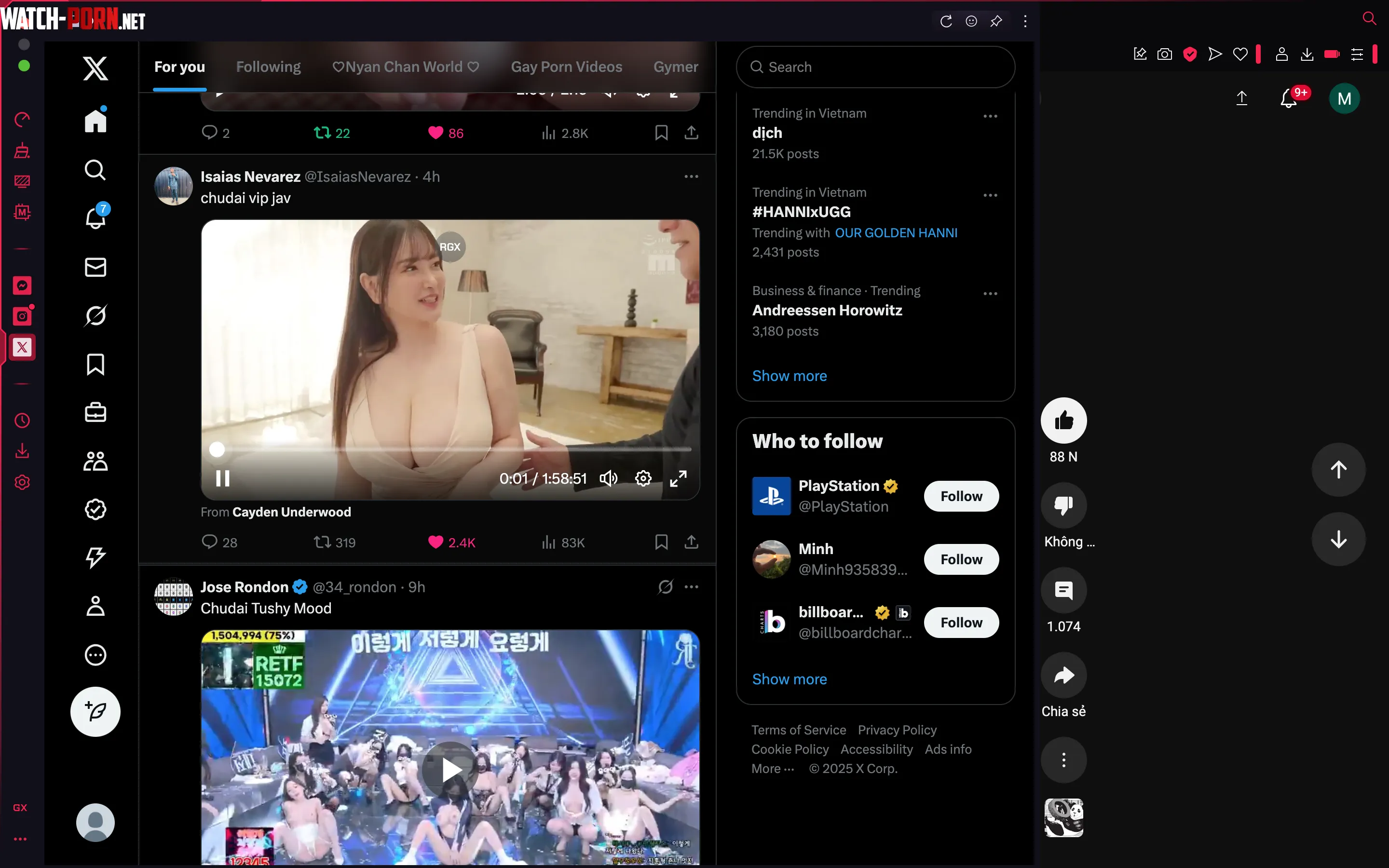Click the X Search input field
This screenshot has width=1389, height=868.
(884, 67)
